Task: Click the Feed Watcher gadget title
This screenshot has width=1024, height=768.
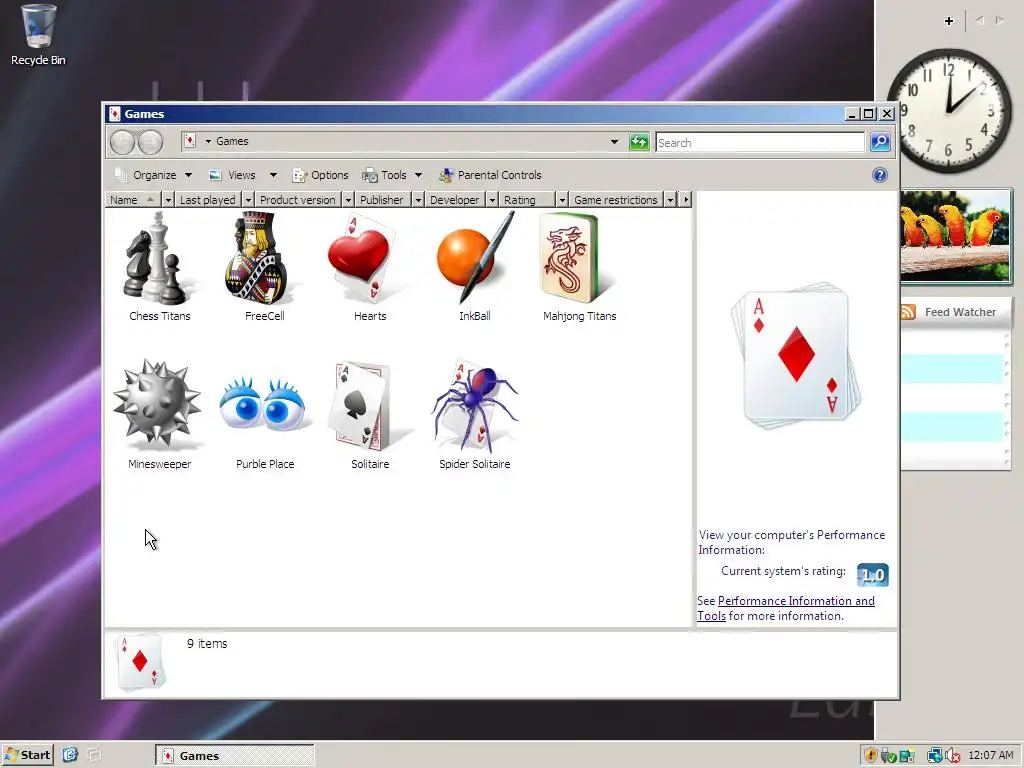Action: click(960, 312)
